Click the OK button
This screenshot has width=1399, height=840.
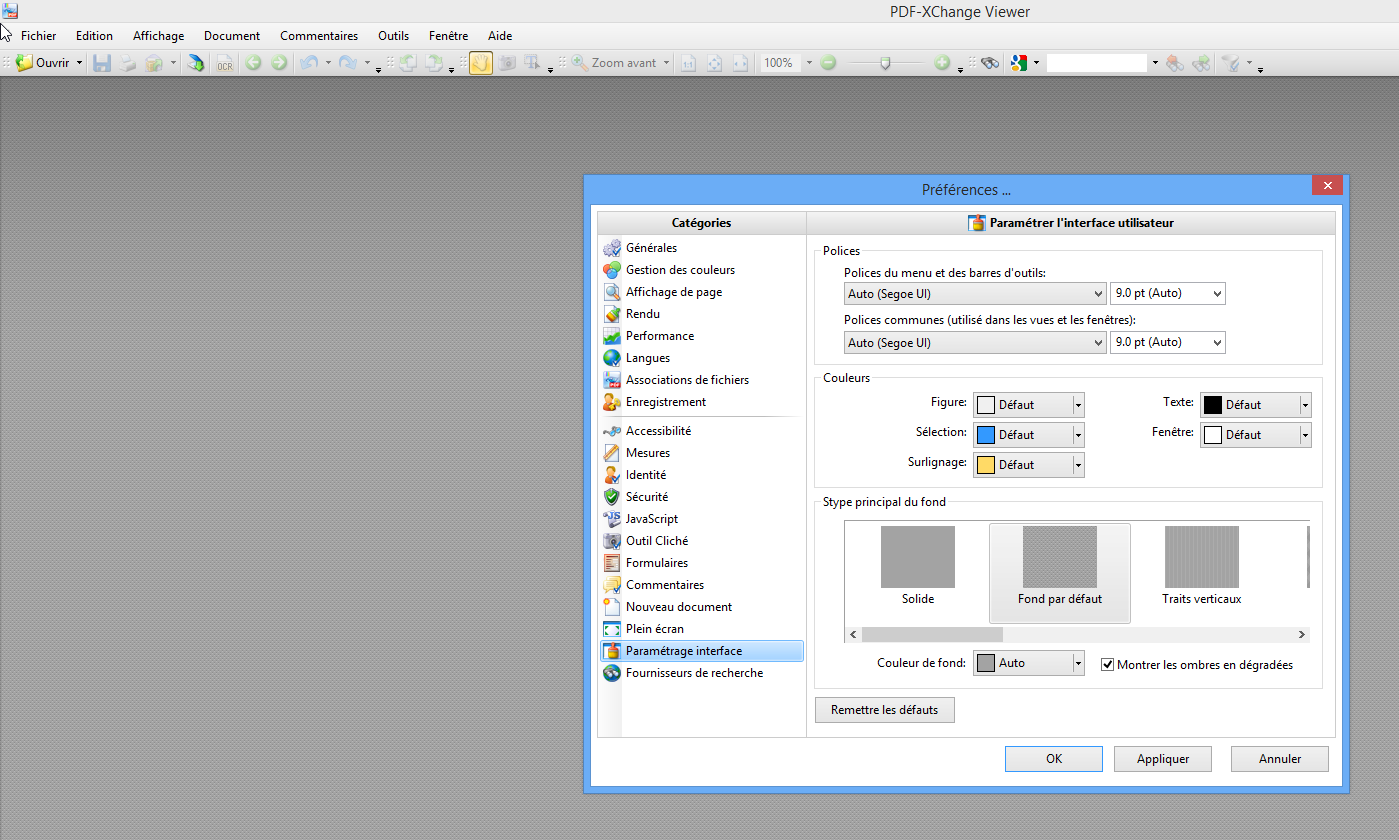coord(1054,759)
